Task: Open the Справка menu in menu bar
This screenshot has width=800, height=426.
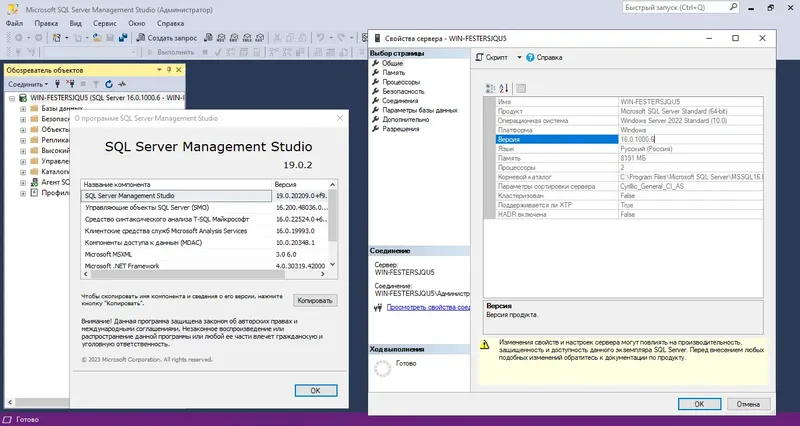Action: [170, 23]
